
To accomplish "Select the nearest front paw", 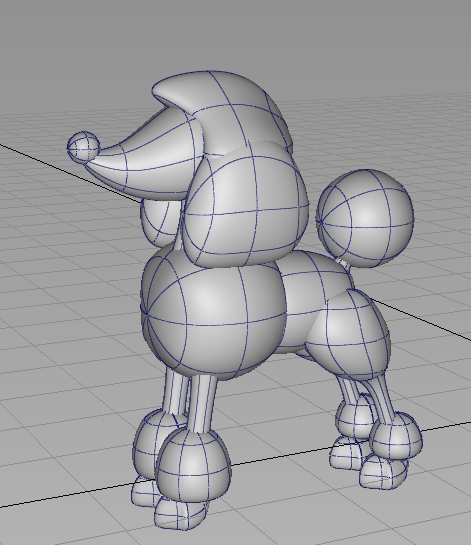I will click(179, 514).
